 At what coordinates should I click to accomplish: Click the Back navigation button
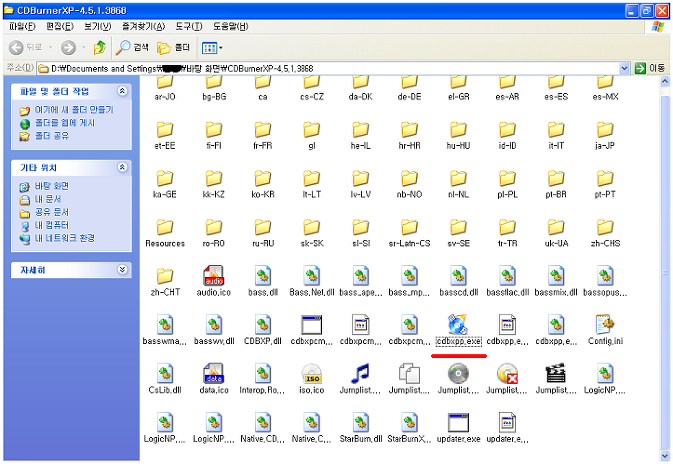(26, 47)
